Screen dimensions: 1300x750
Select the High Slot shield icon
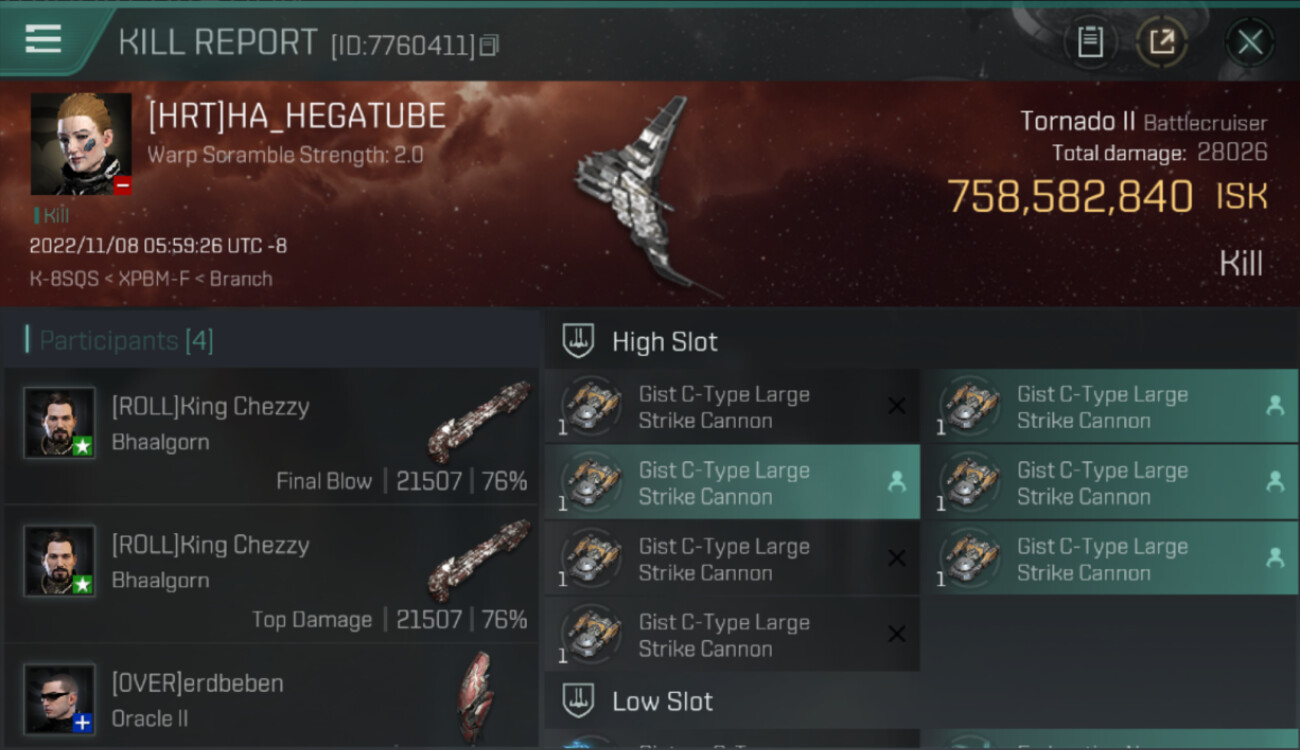point(578,341)
